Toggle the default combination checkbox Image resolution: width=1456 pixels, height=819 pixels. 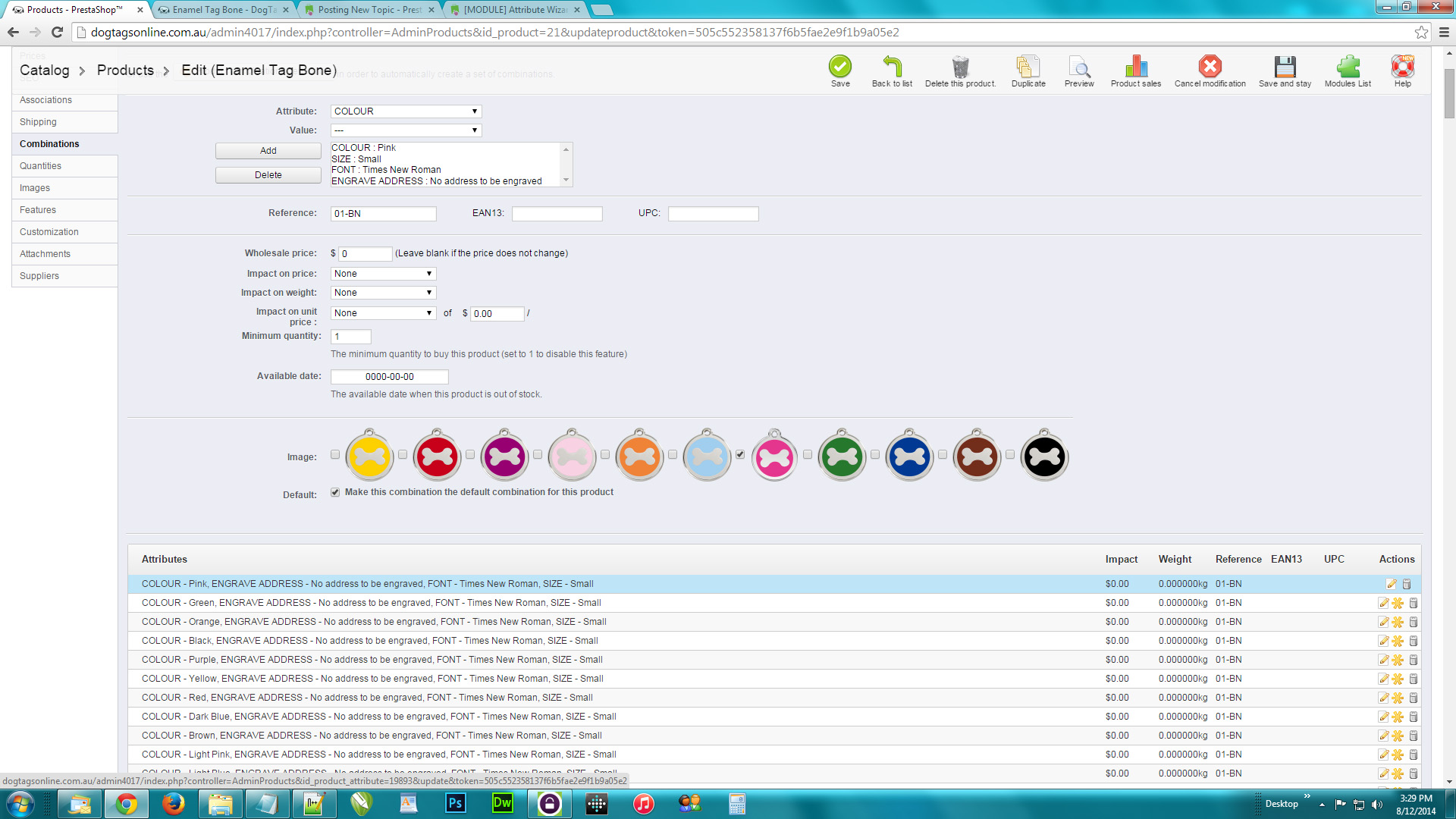[335, 492]
